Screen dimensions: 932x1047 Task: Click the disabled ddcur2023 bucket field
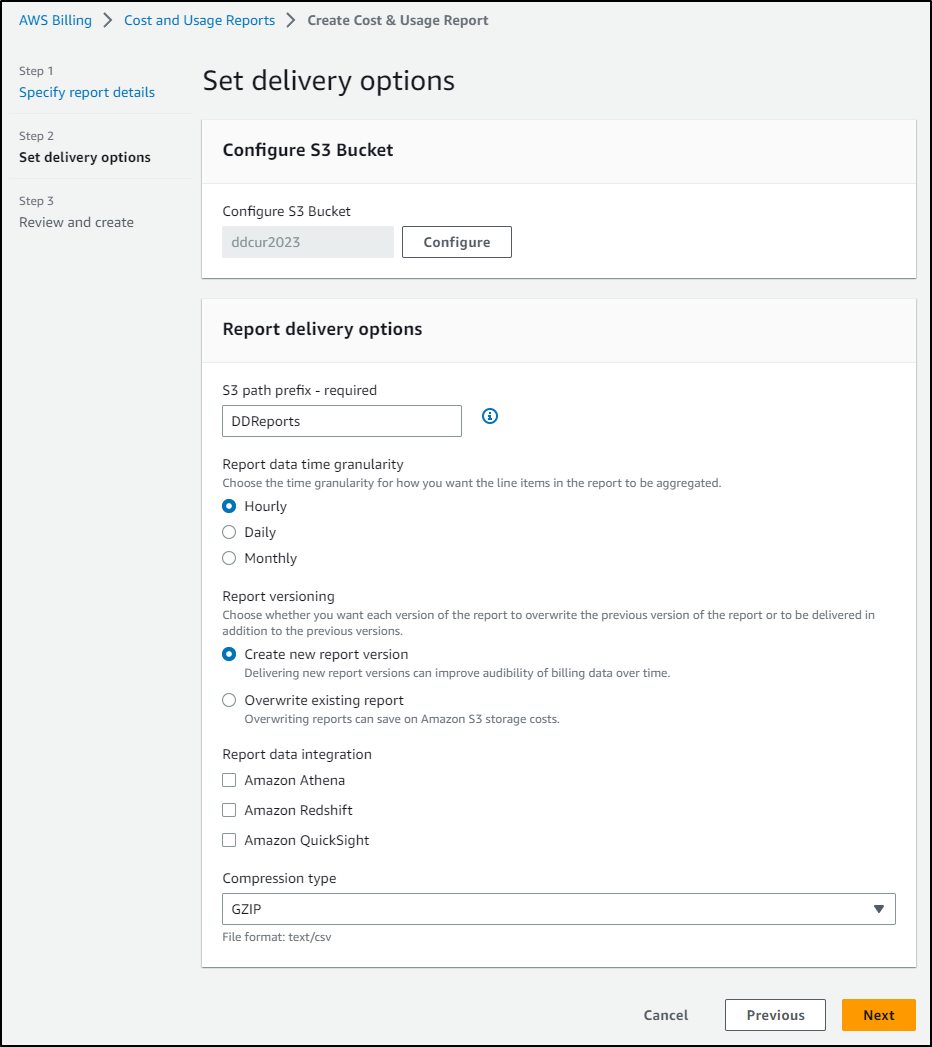tap(308, 242)
